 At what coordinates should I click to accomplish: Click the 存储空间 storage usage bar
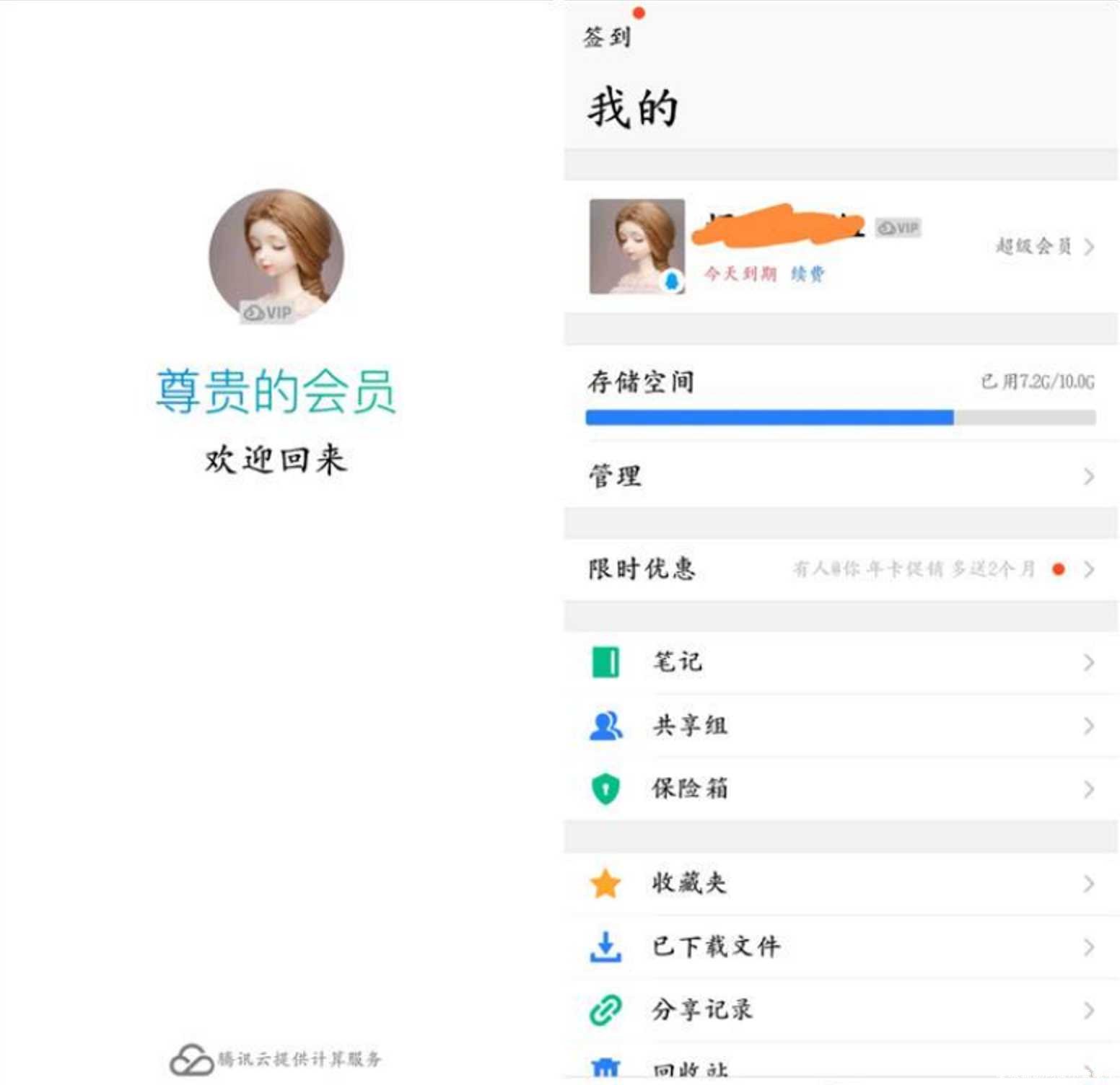point(841,417)
